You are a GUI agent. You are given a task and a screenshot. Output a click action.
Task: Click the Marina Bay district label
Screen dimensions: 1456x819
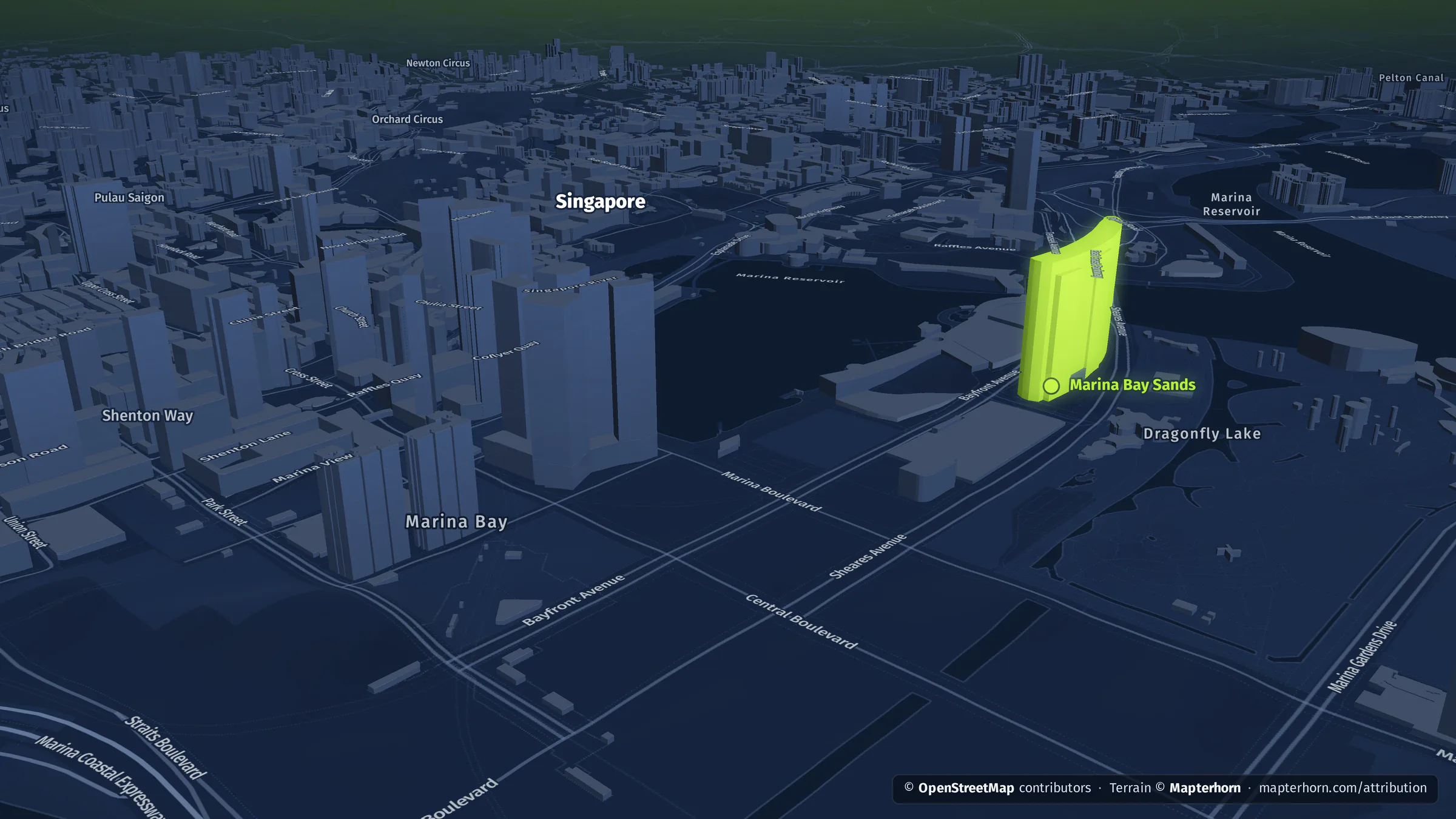coord(456,522)
